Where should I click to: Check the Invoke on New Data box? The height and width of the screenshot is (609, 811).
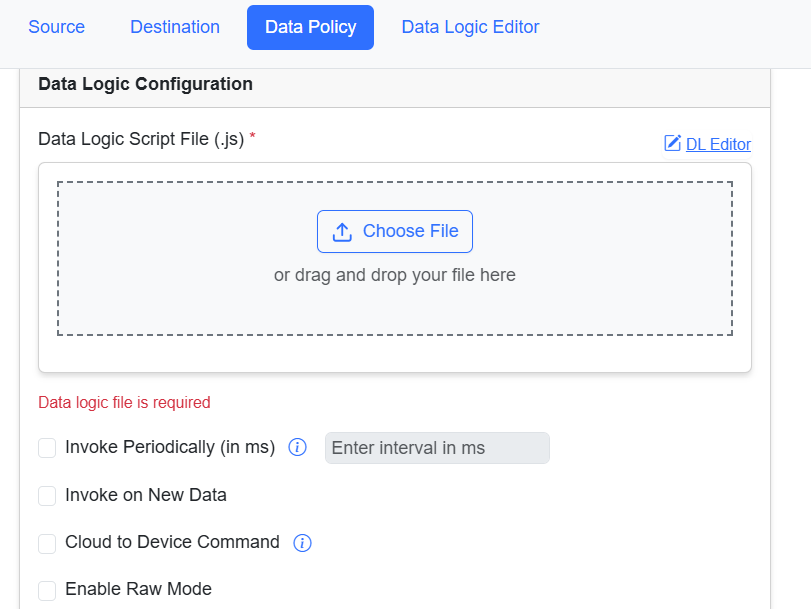point(47,496)
